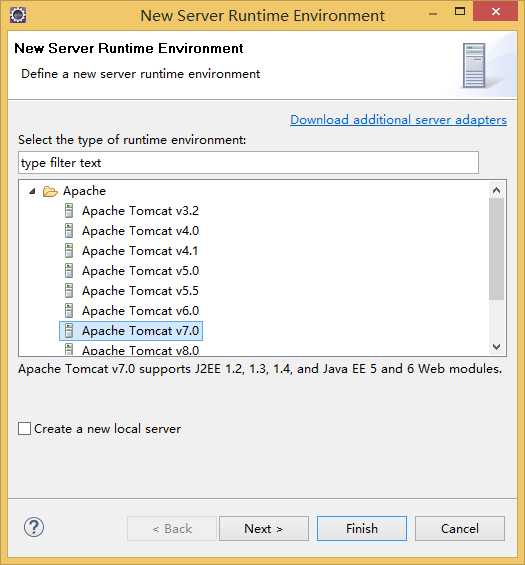Focus the type filter text field
The width and height of the screenshot is (525, 565).
click(x=248, y=163)
